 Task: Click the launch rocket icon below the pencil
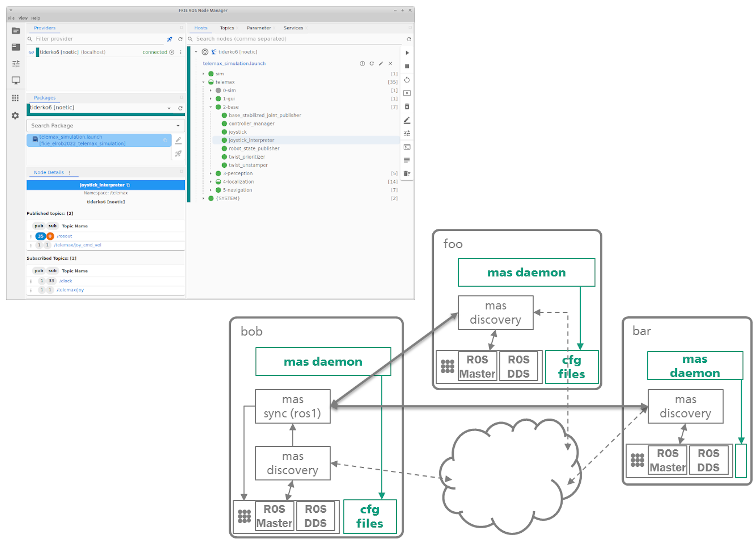(x=178, y=153)
